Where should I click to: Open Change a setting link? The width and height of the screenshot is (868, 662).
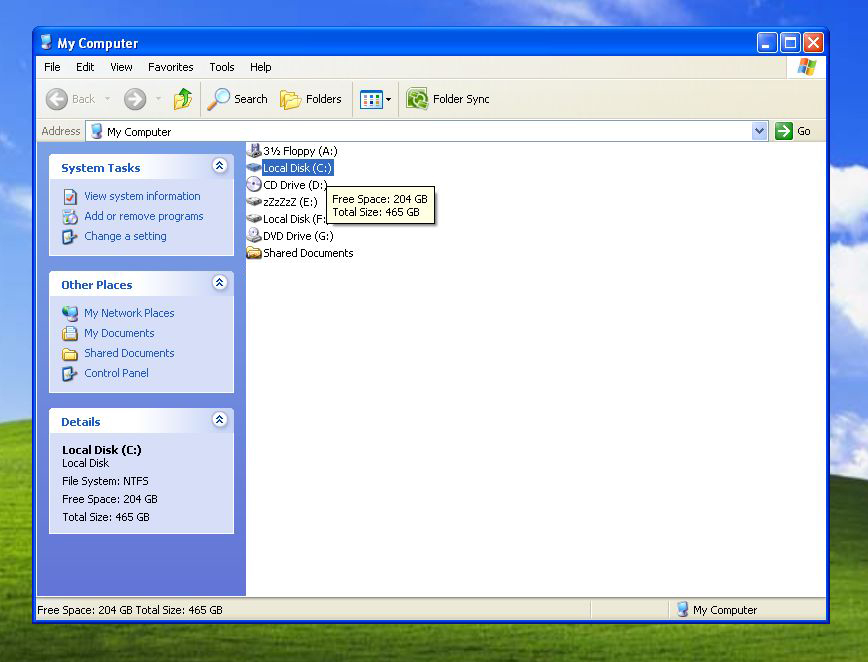click(x=125, y=236)
